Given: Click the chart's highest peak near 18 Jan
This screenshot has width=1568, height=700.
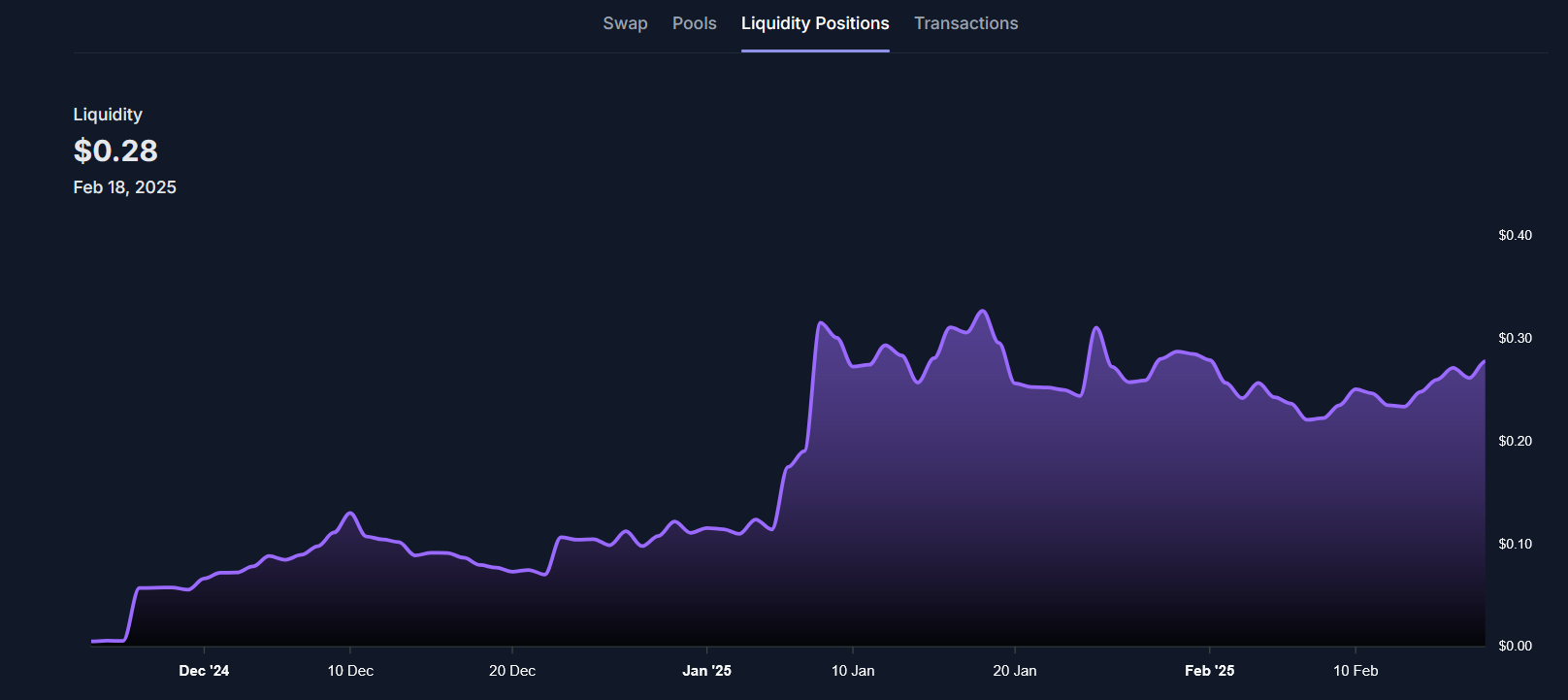Looking at the screenshot, I should point(983,311).
